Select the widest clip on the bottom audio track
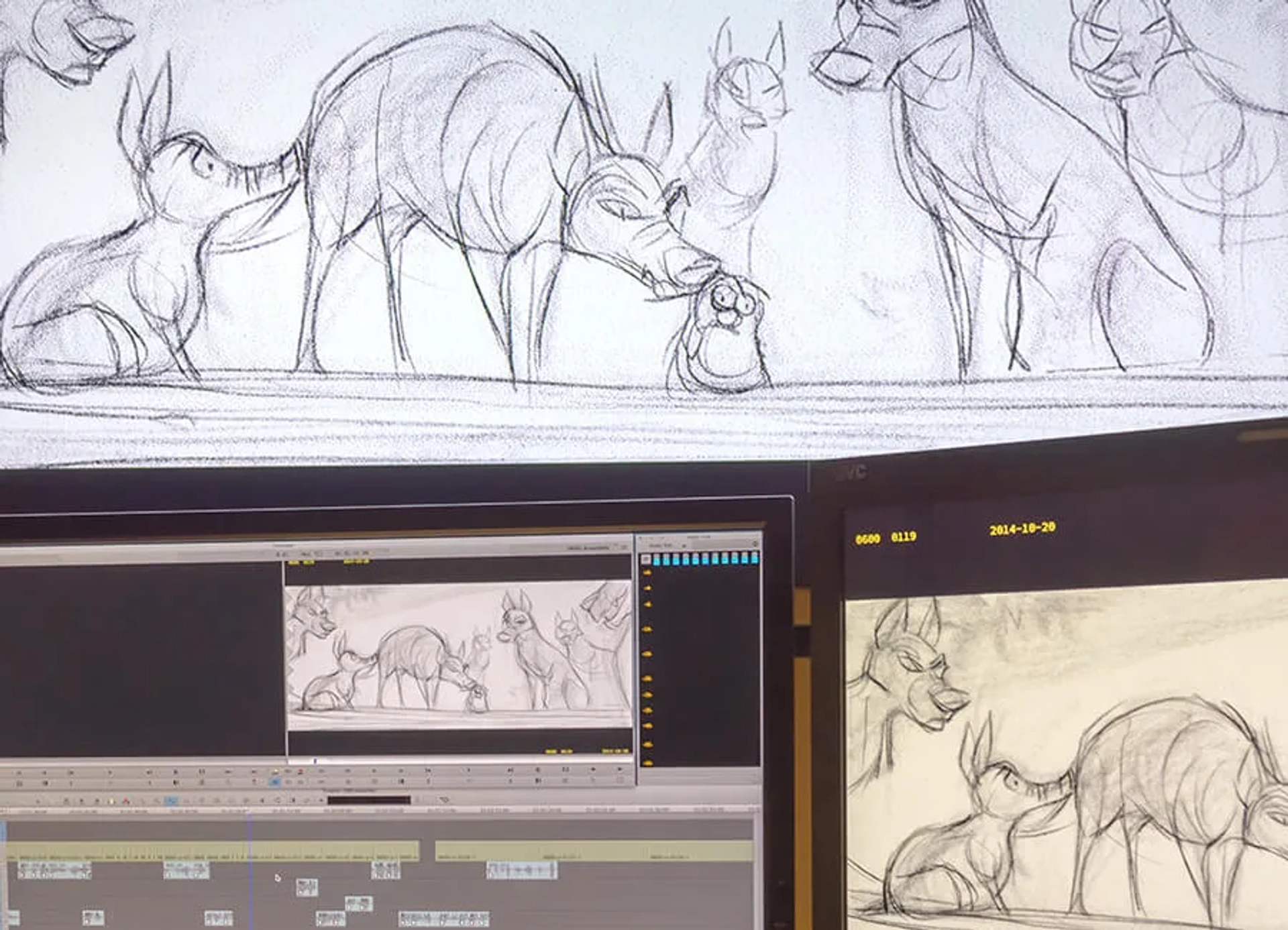The height and width of the screenshot is (930, 1288). pyautogui.click(x=443, y=919)
